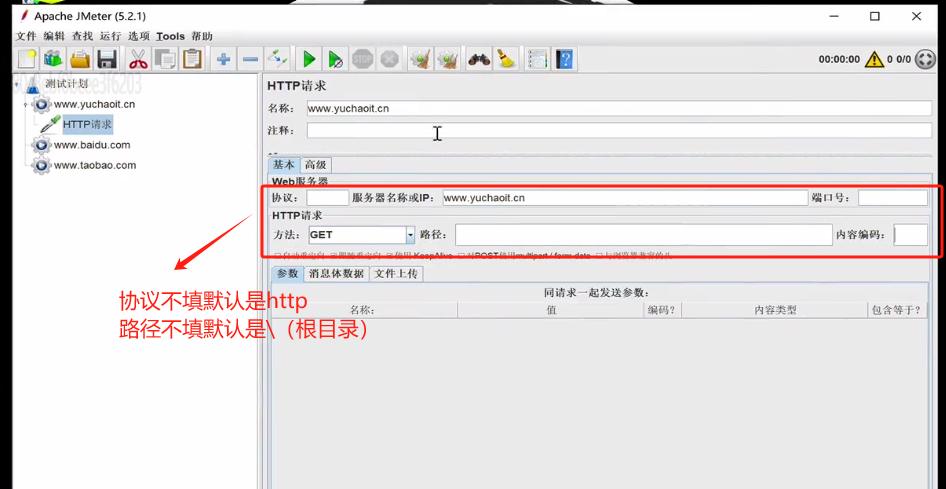Click the 0/0 thread count text

tap(903, 59)
